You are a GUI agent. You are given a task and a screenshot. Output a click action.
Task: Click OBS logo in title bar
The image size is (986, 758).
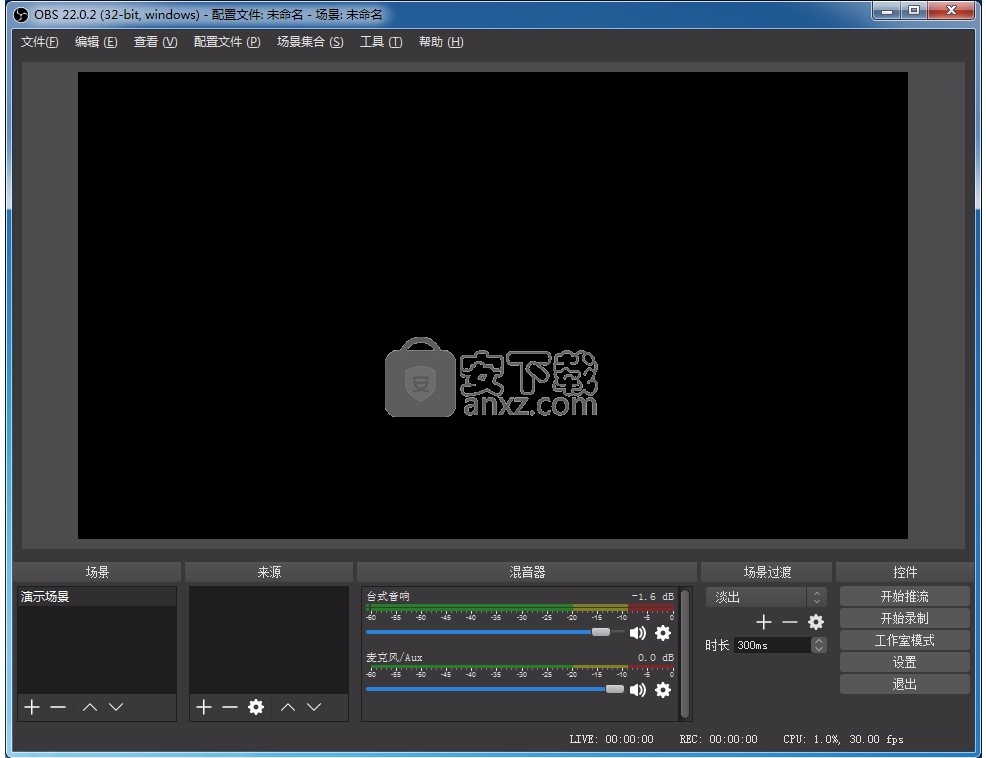21,14
